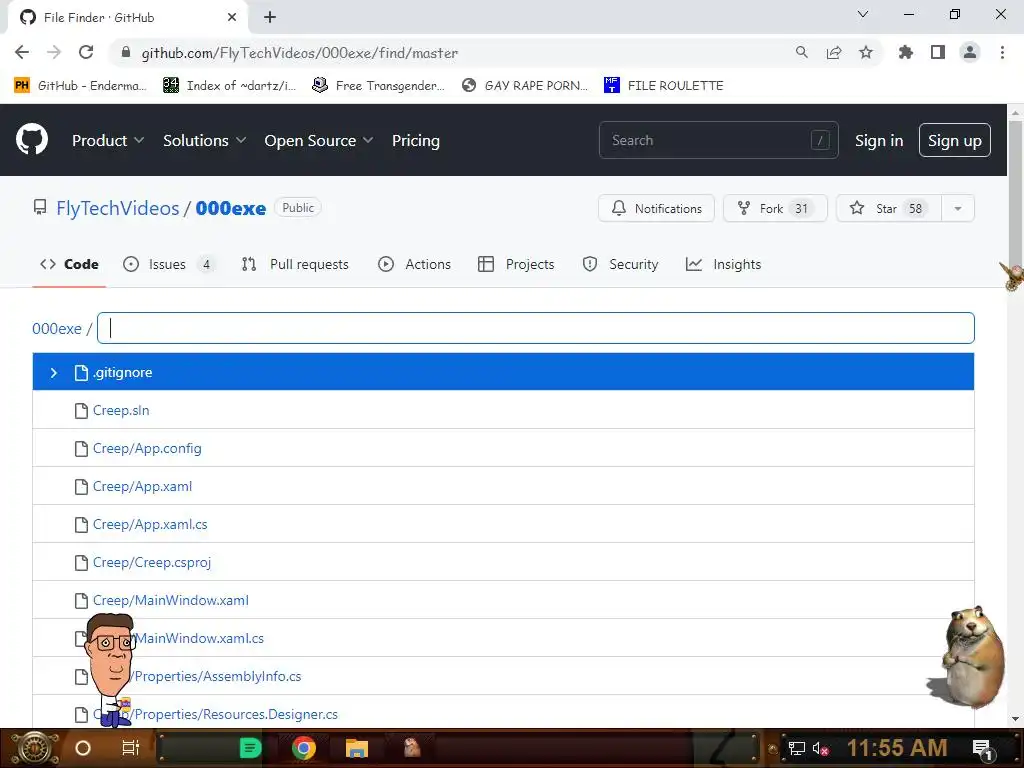1024x768 pixels.
Task: Switch to the Code tab
Action: pos(69,264)
